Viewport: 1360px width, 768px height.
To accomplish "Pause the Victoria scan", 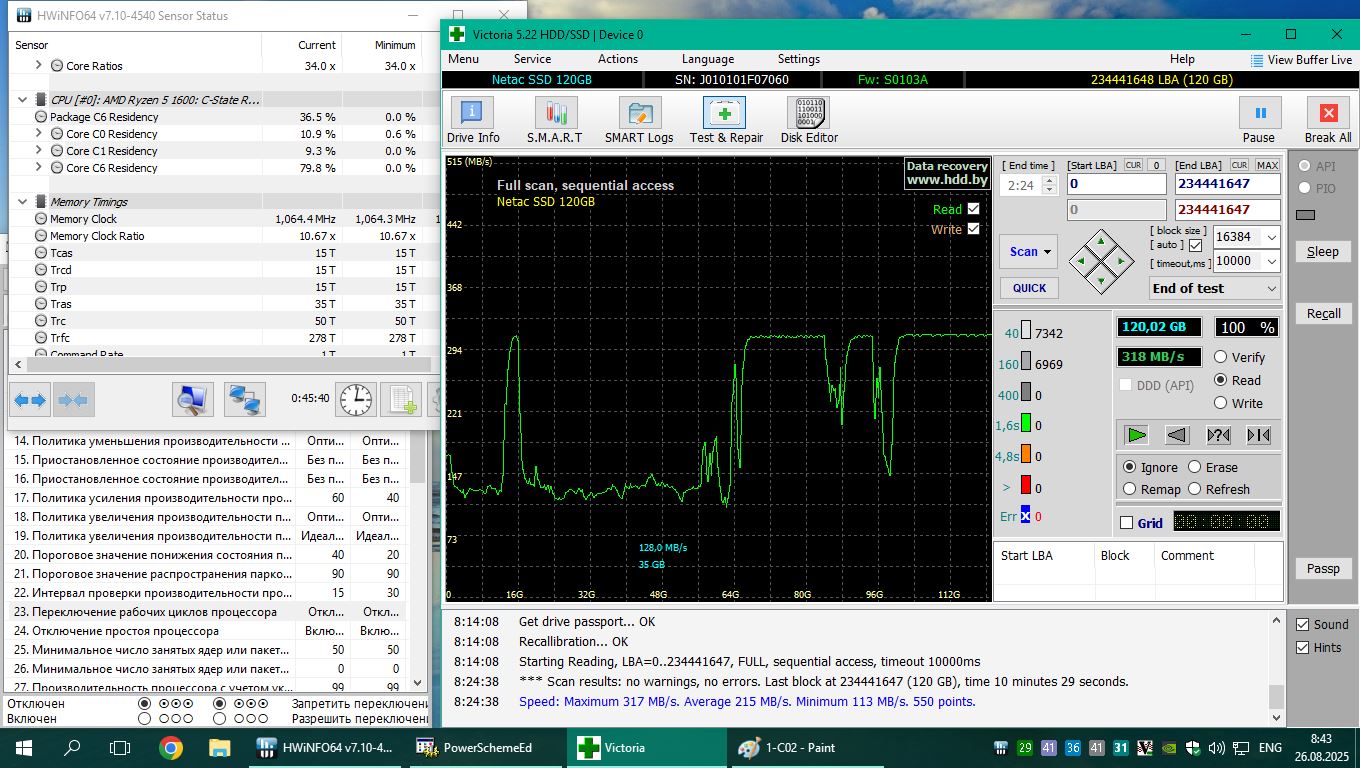I will tap(1259, 121).
